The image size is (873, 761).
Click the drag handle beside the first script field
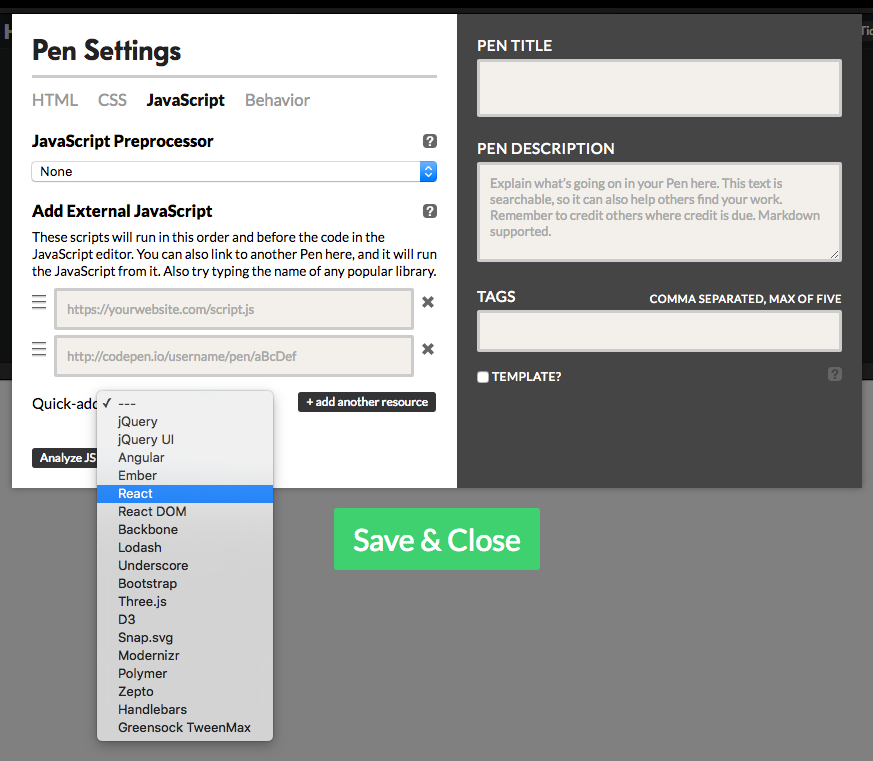tap(39, 302)
